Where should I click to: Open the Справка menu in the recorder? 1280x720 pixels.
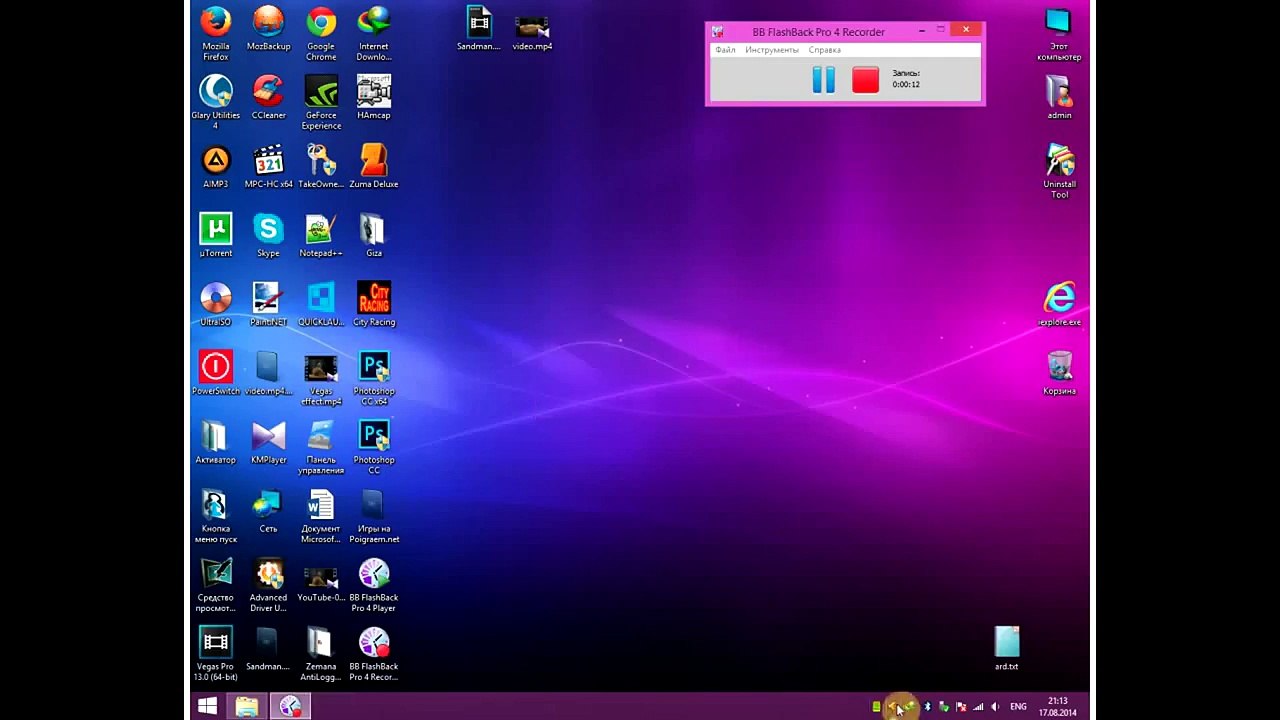(x=825, y=50)
